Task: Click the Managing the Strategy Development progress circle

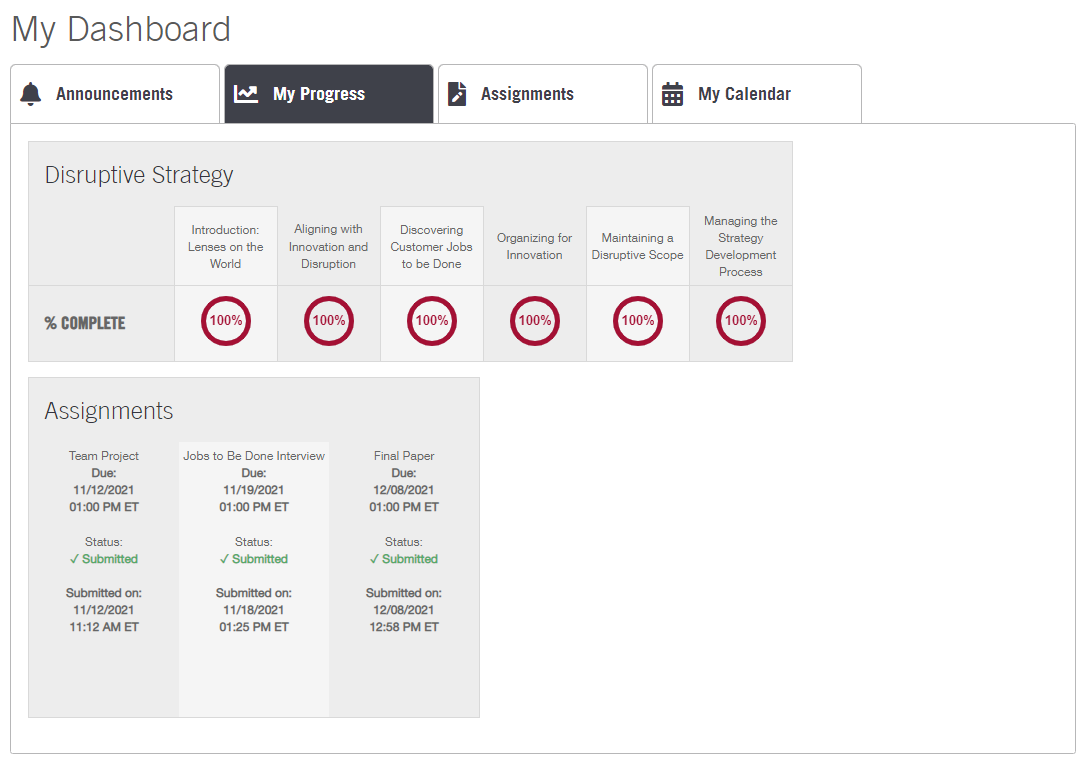Action: pos(740,321)
